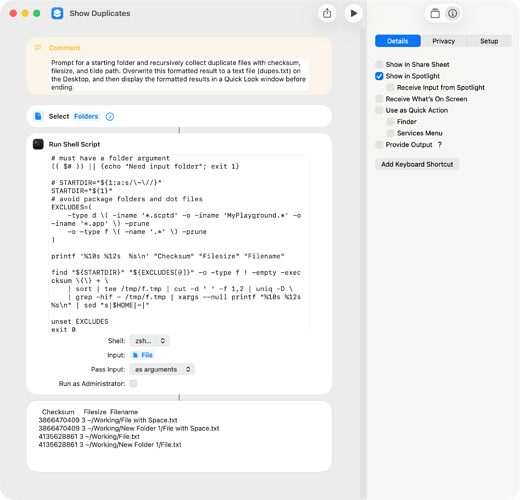
Task: Click the Show Duplicates shortcut app icon
Action: coord(57,13)
